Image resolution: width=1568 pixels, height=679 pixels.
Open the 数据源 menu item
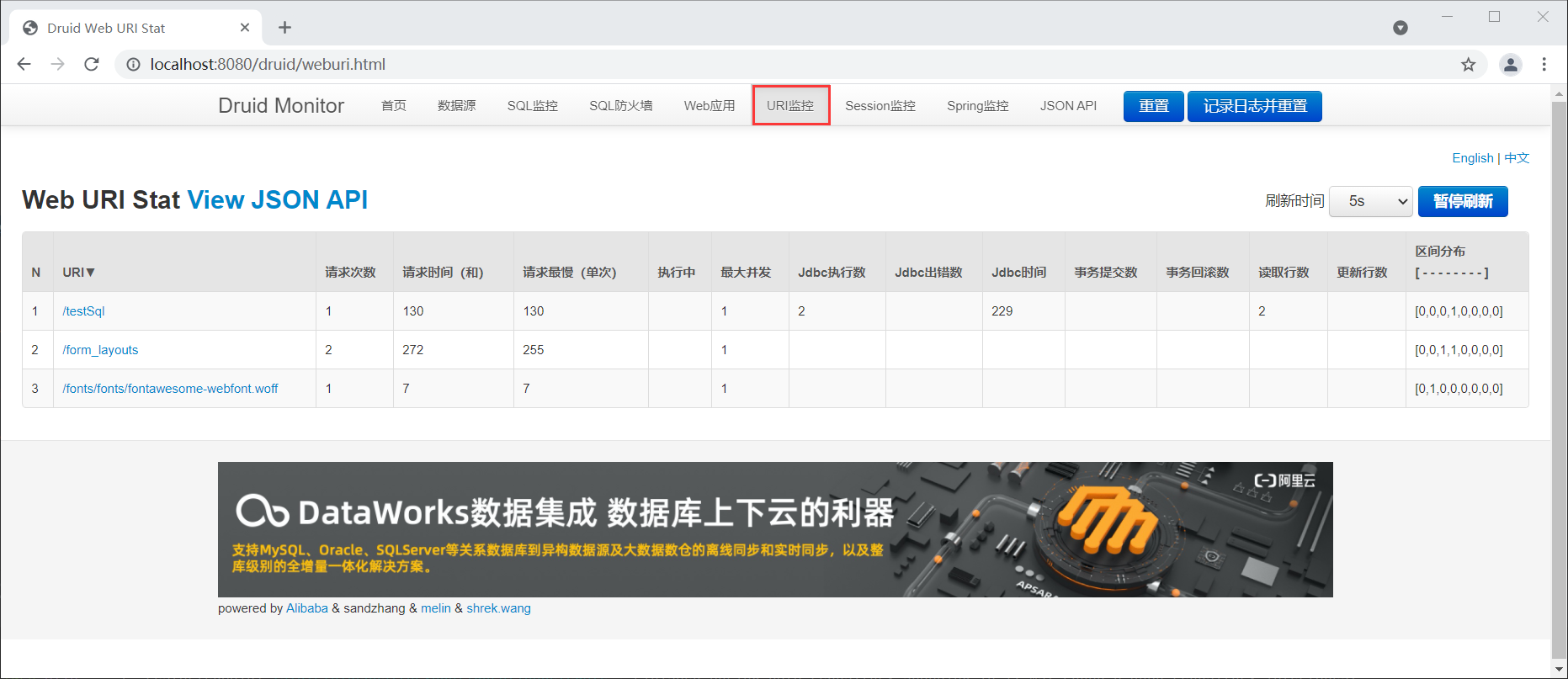pyautogui.click(x=457, y=106)
